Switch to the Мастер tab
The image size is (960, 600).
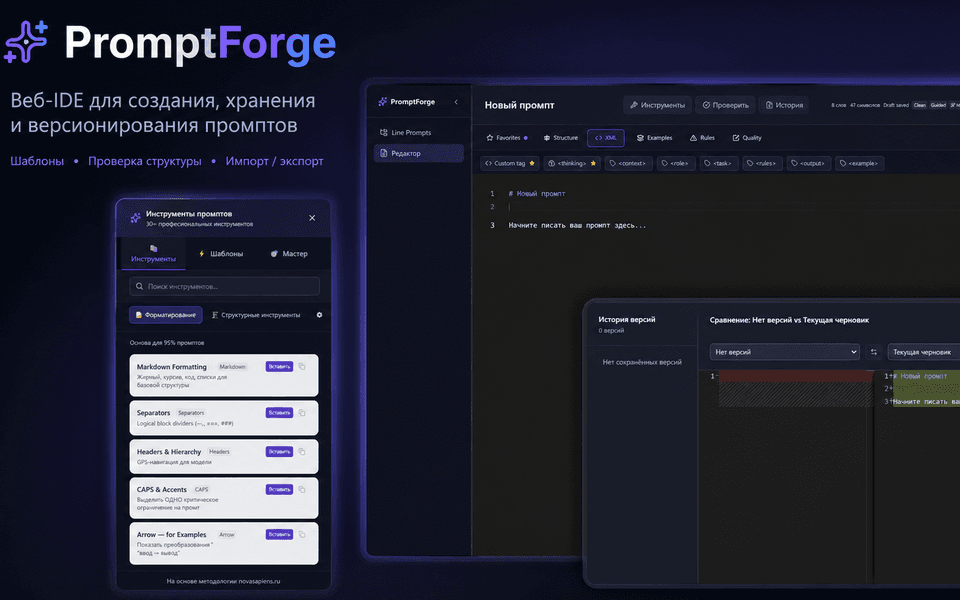[x=289, y=253]
